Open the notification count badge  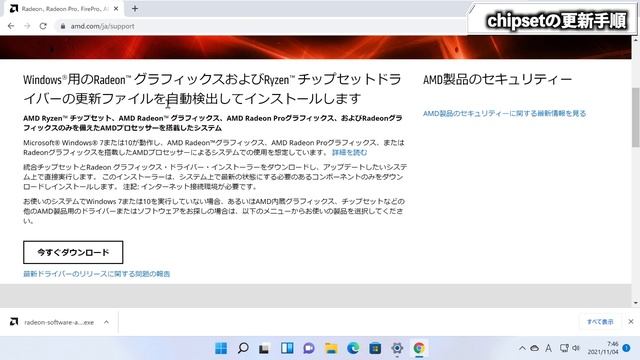(x=627, y=348)
